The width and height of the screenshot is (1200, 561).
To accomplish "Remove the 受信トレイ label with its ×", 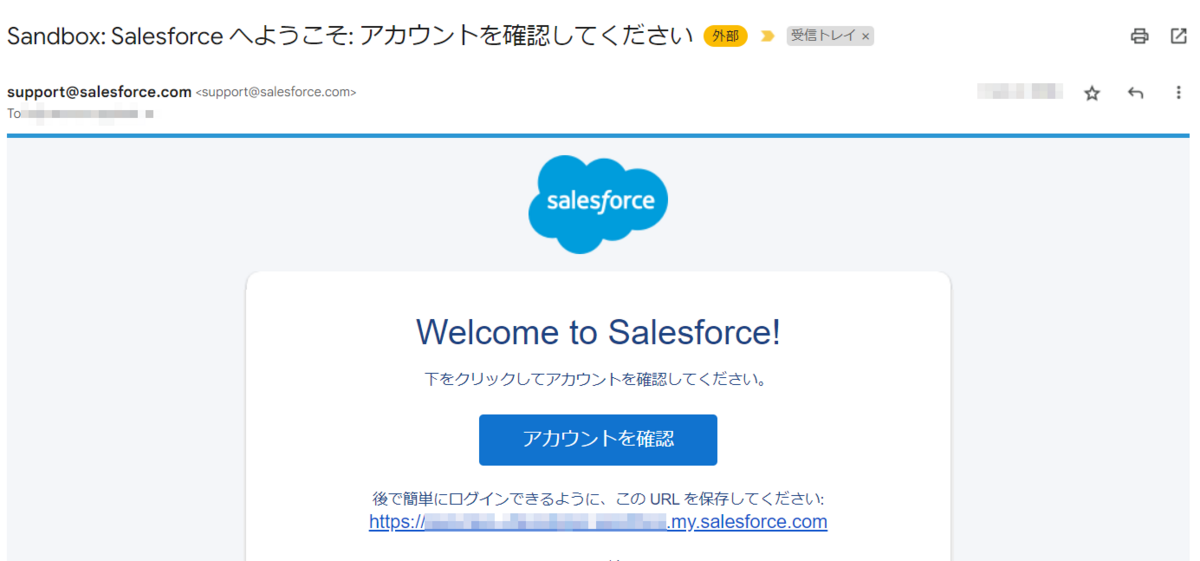I will (x=866, y=36).
